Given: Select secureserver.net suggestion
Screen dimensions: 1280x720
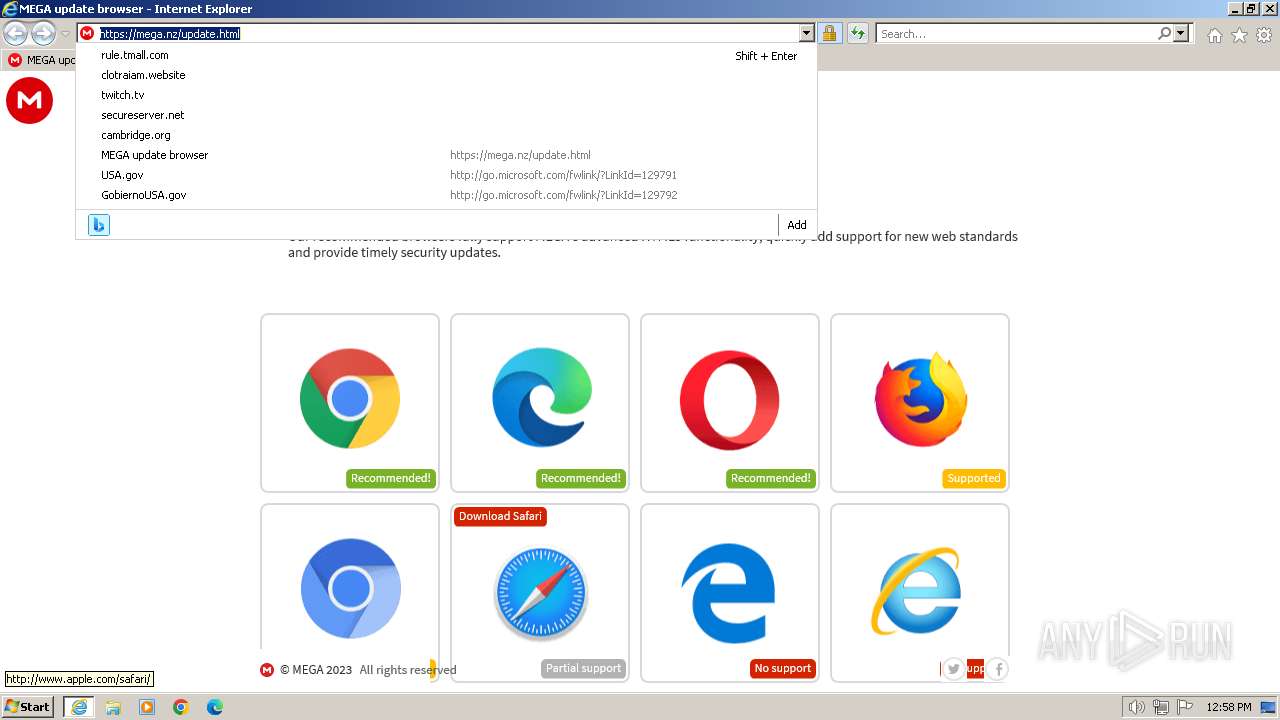Looking at the screenshot, I should [x=446, y=115].
